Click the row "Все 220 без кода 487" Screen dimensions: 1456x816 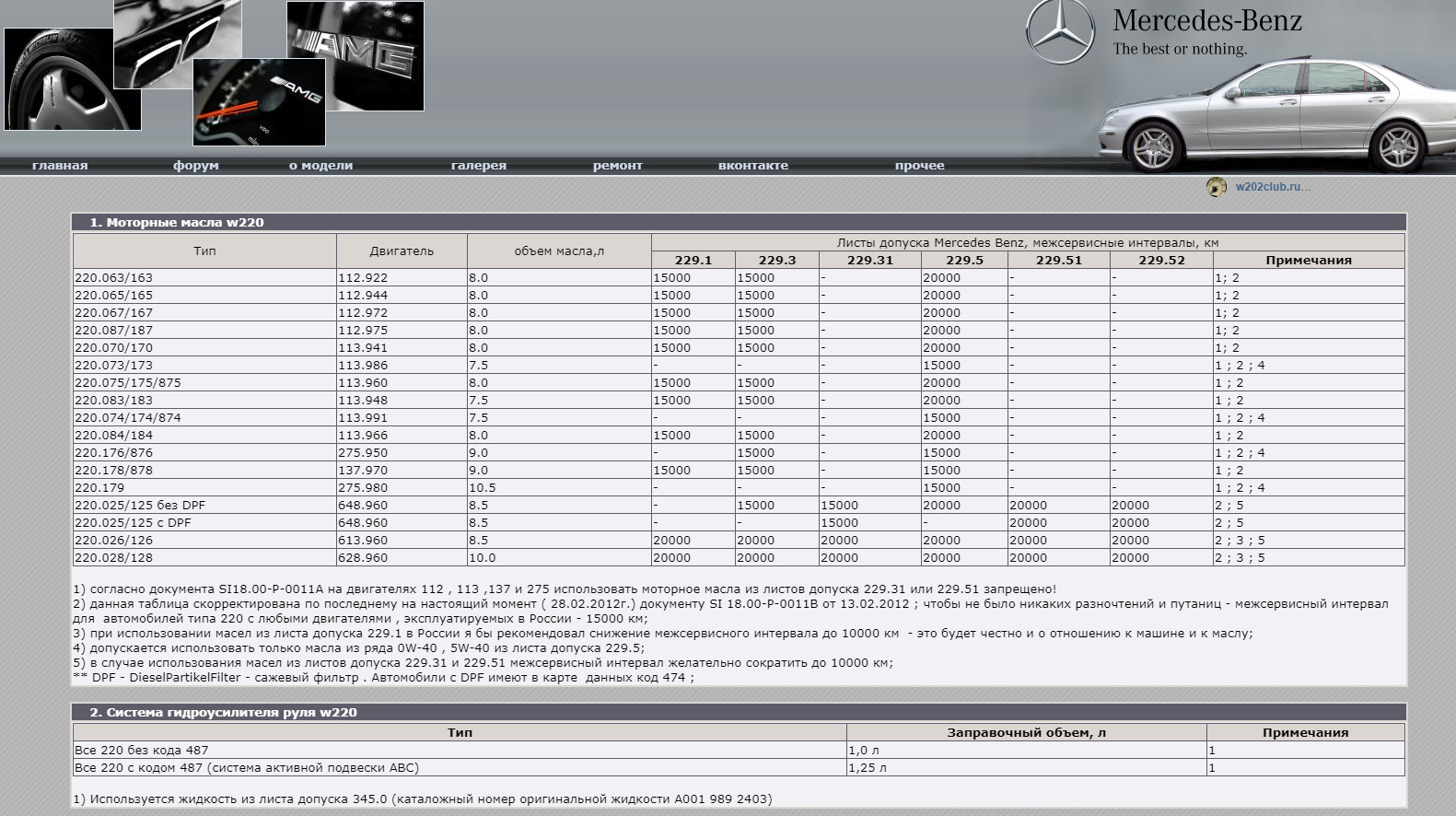coord(739,751)
